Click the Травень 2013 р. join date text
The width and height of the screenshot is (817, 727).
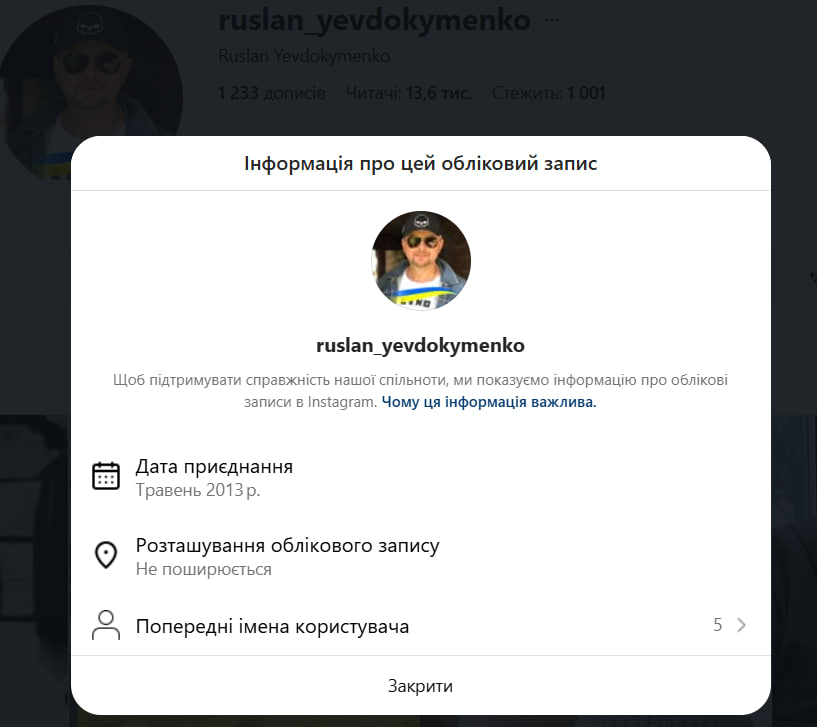(198, 490)
